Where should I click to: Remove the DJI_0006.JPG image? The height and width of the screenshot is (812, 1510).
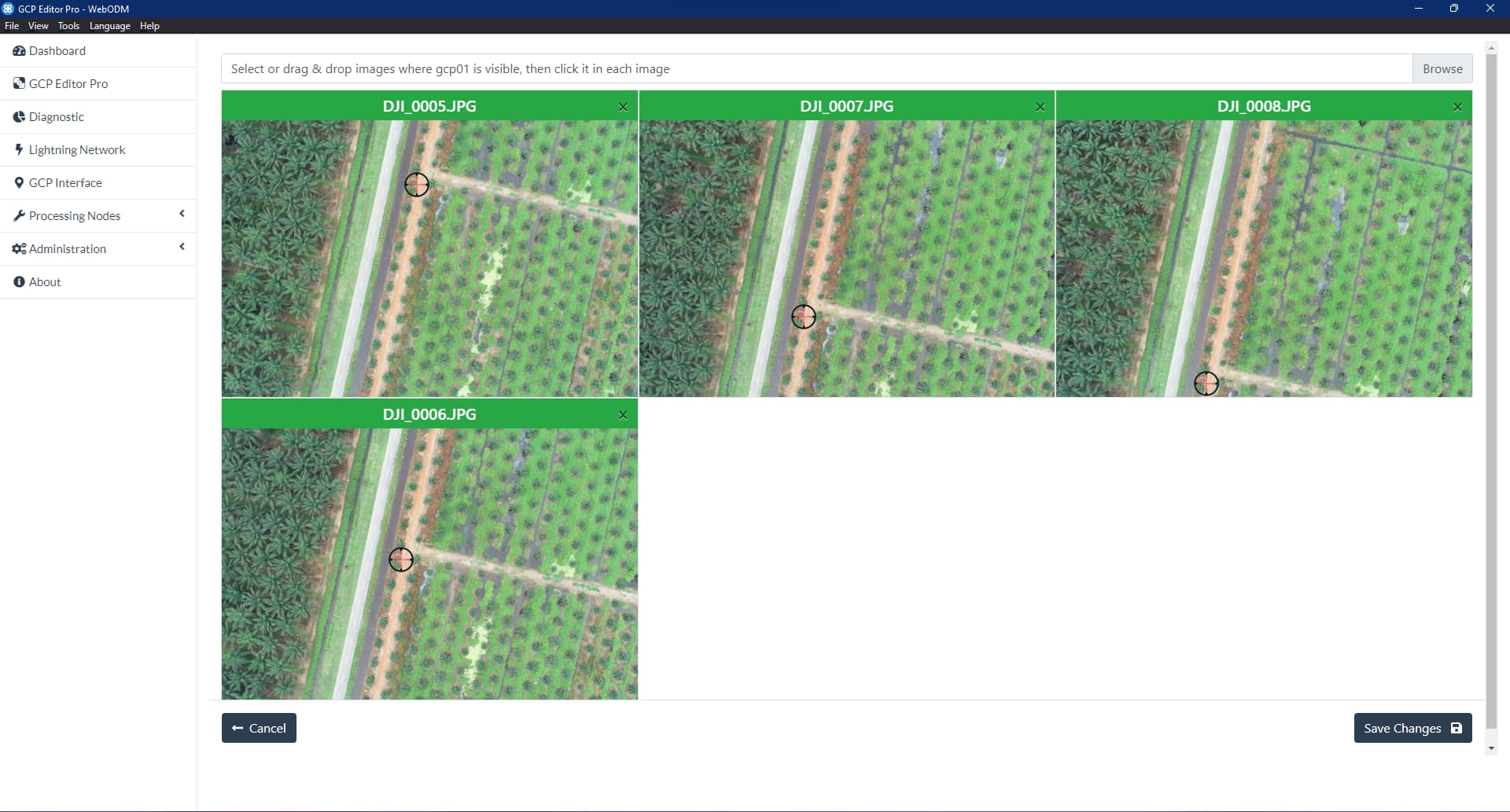622,414
